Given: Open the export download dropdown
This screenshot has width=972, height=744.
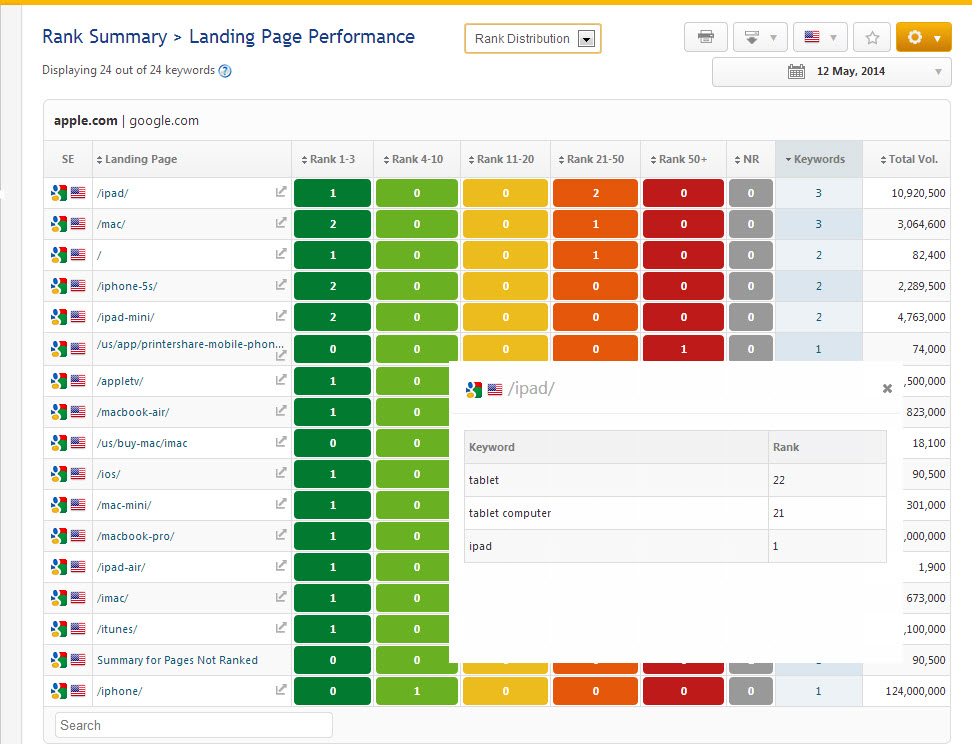Looking at the screenshot, I should click(760, 38).
